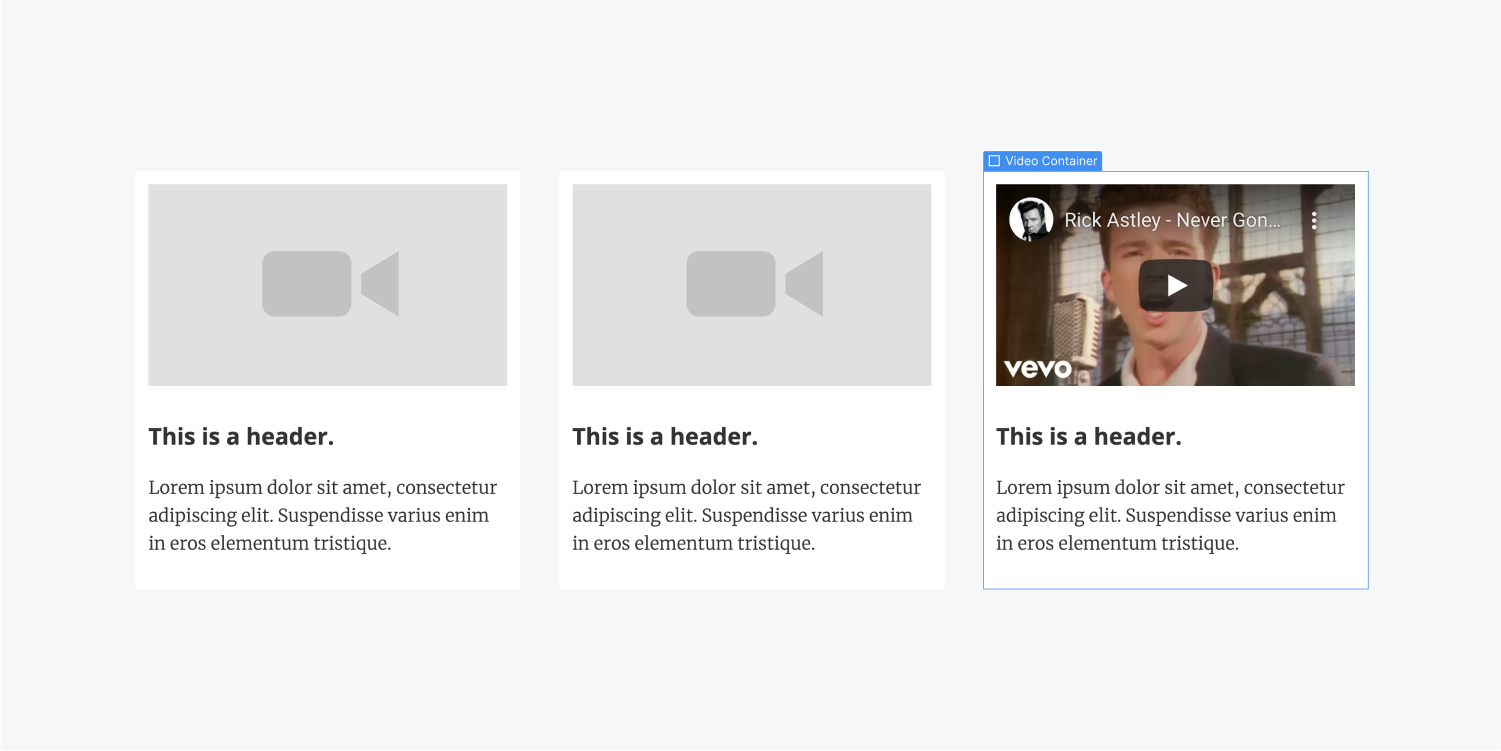Click the Rick Astley channel avatar
This screenshot has height=751, width=1501.
1031,219
